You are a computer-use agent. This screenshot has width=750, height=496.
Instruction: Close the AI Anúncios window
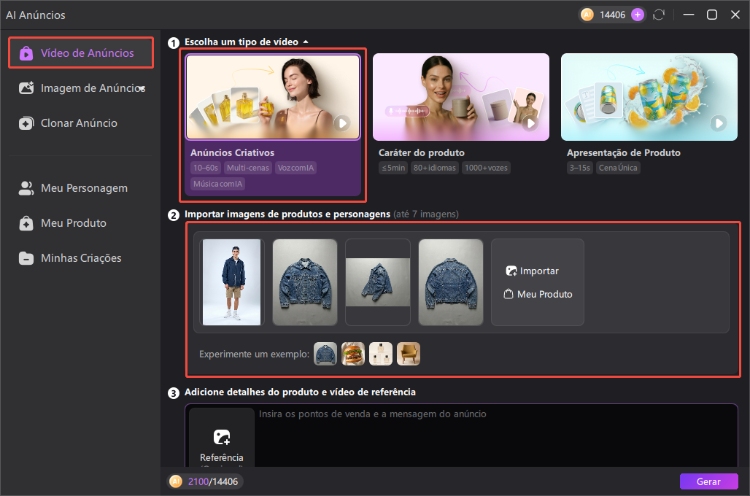[x=735, y=15]
